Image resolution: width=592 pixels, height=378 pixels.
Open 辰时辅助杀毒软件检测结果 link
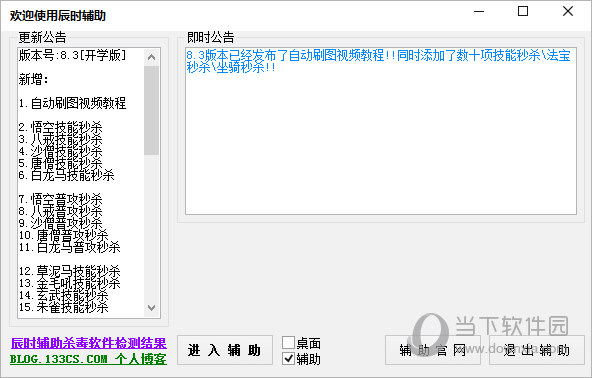tap(88, 343)
